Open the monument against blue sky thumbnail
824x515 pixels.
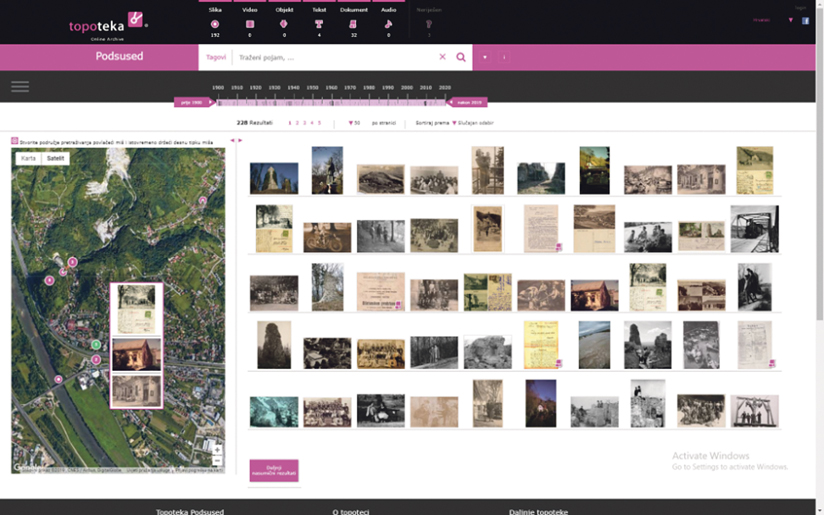click(x=274, y=178)
